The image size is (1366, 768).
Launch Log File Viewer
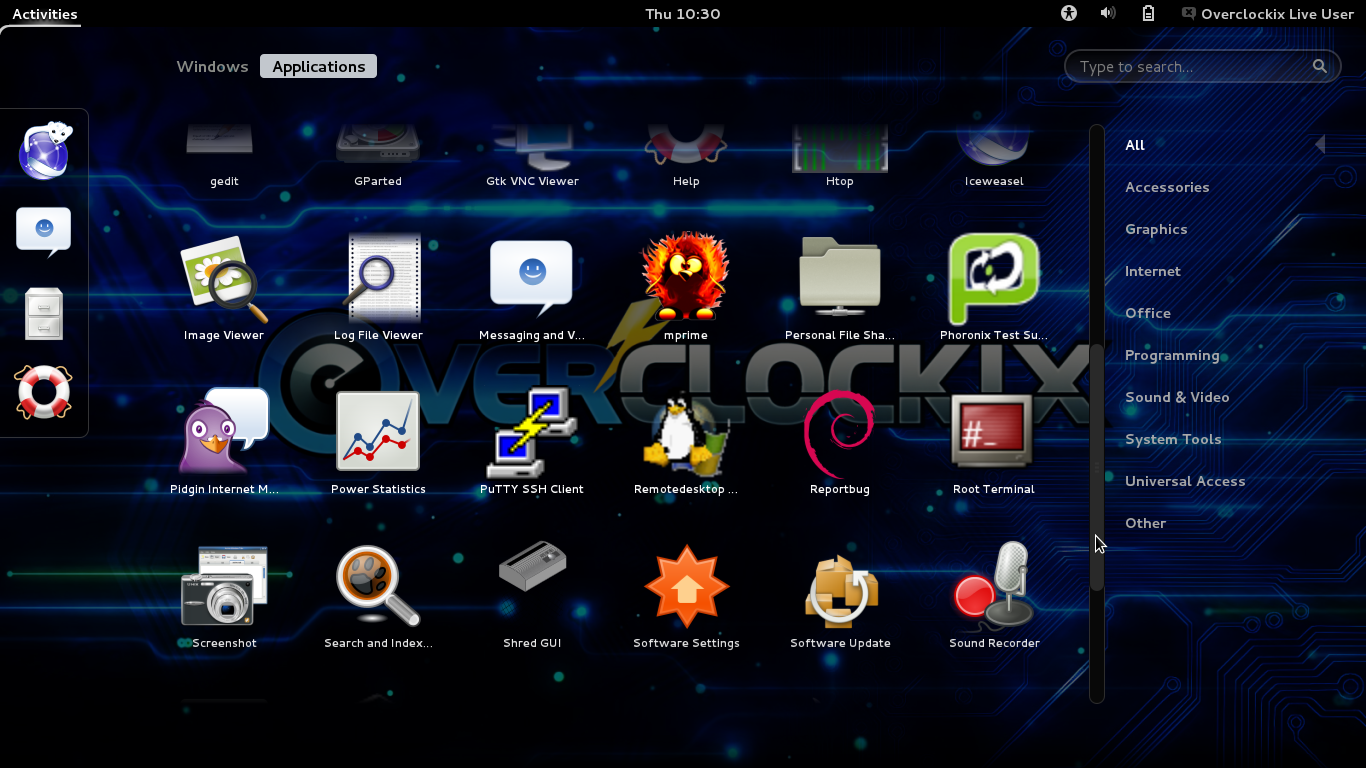tap(378, 288)
